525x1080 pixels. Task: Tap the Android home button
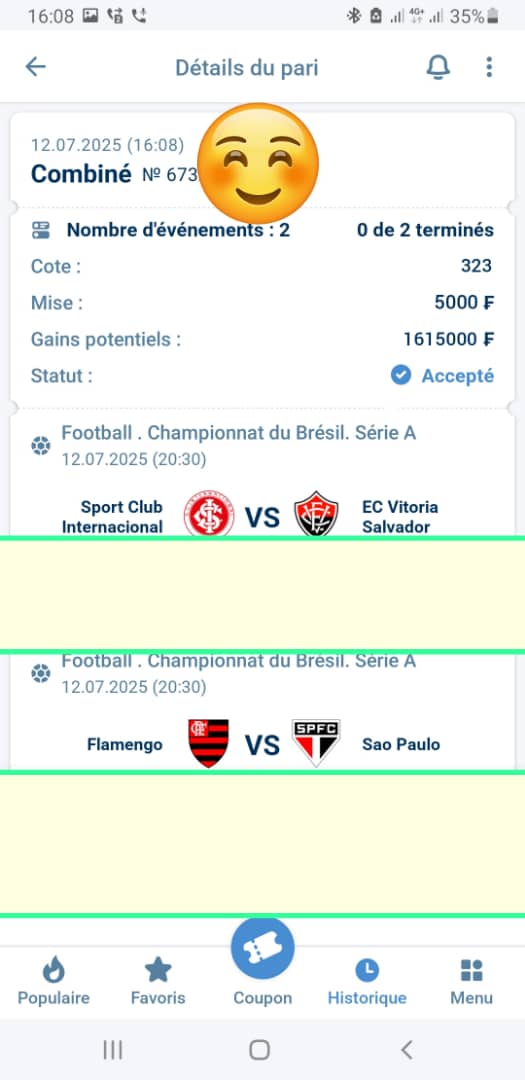(260, 1050)
